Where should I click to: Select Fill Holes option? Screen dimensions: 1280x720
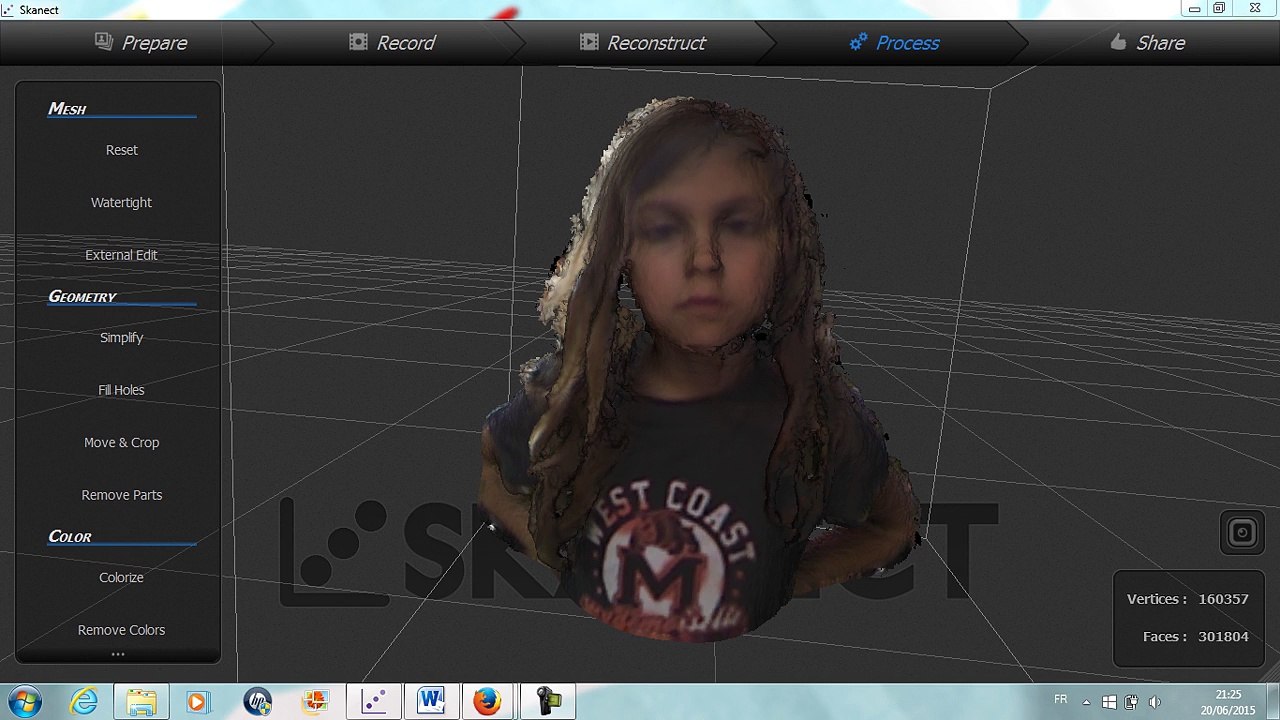121,390
